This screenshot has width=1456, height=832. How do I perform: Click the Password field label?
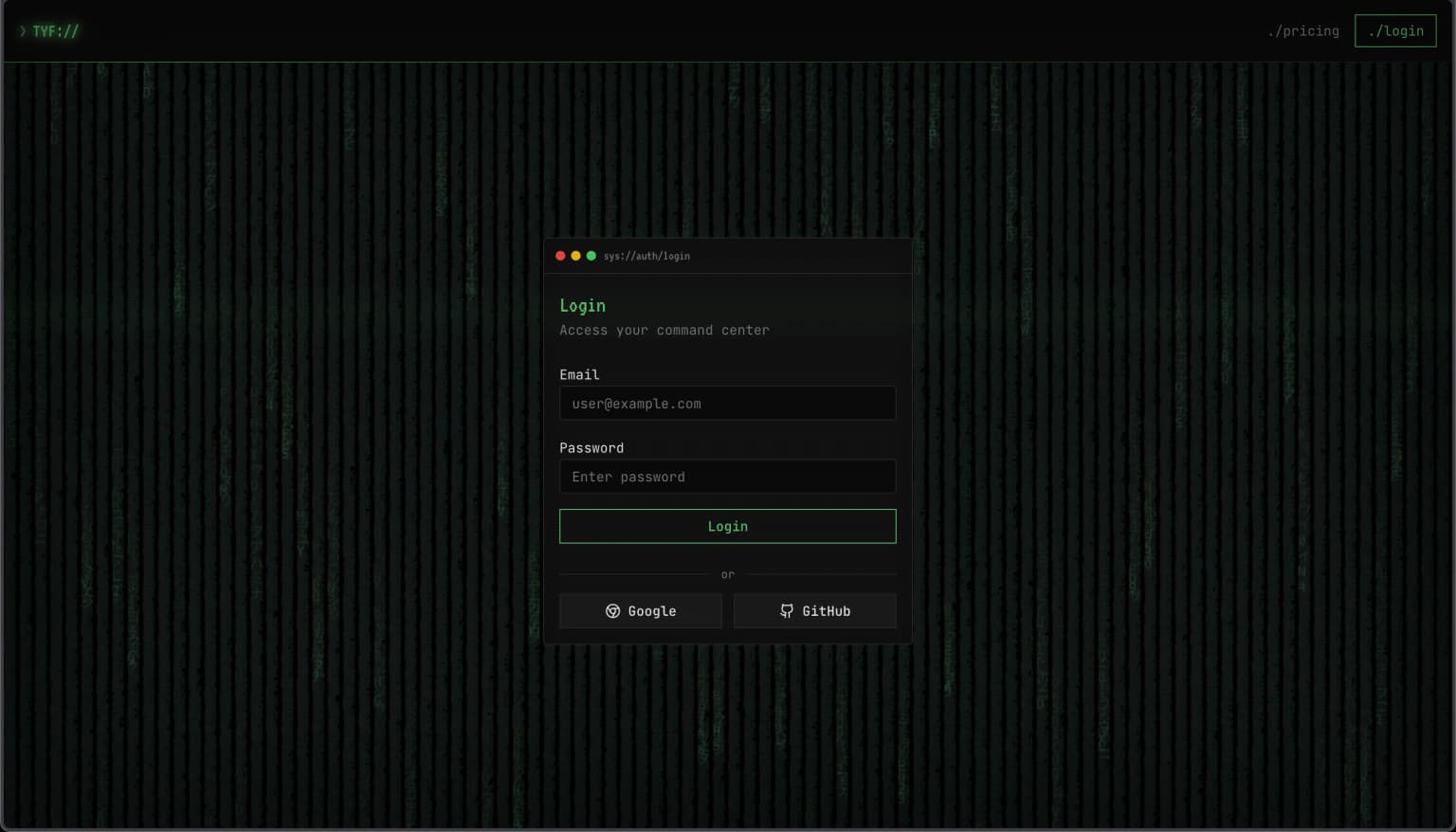[591, 447]
